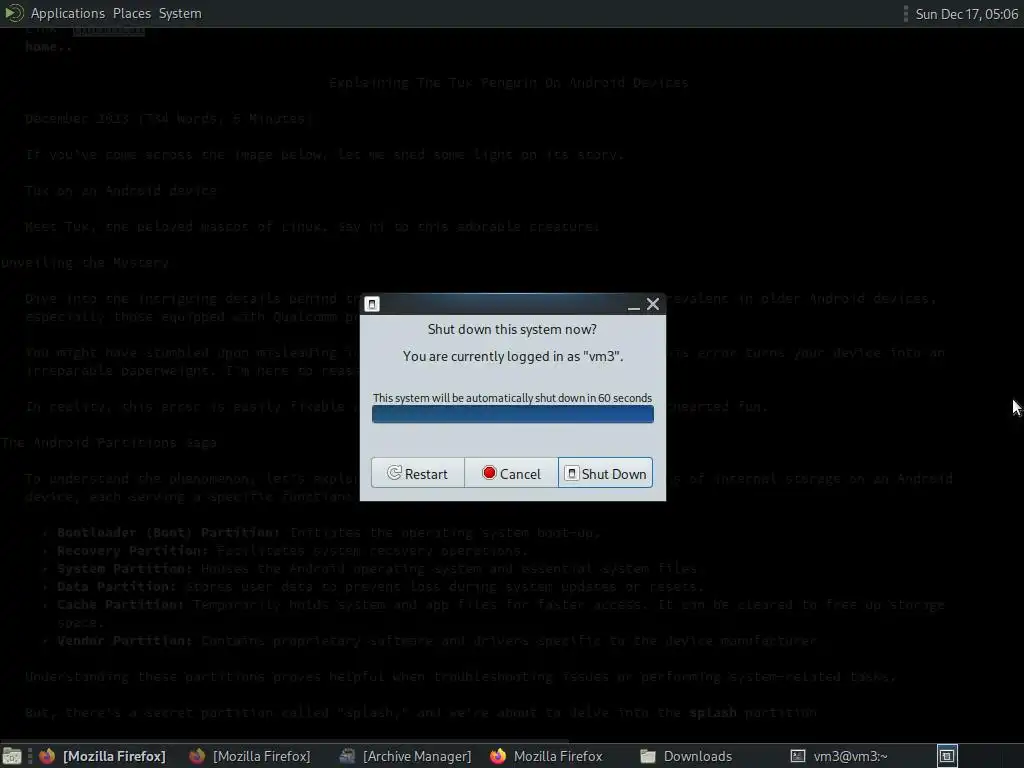
Task: Click the shutdown dialog title bar icon
Action: 372,304
